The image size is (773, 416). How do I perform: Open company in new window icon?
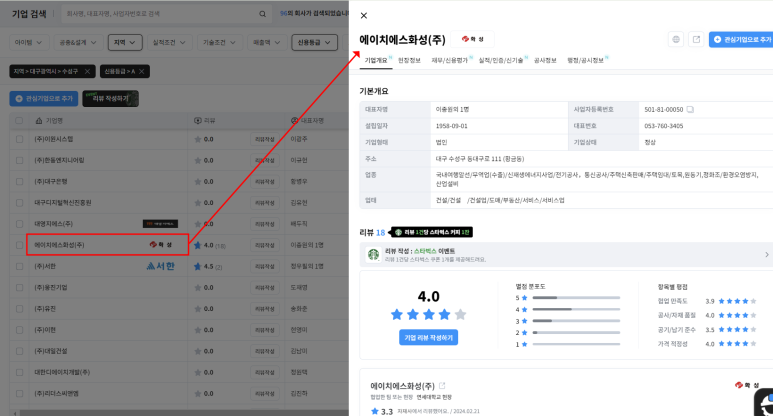(x=696, y=39)
